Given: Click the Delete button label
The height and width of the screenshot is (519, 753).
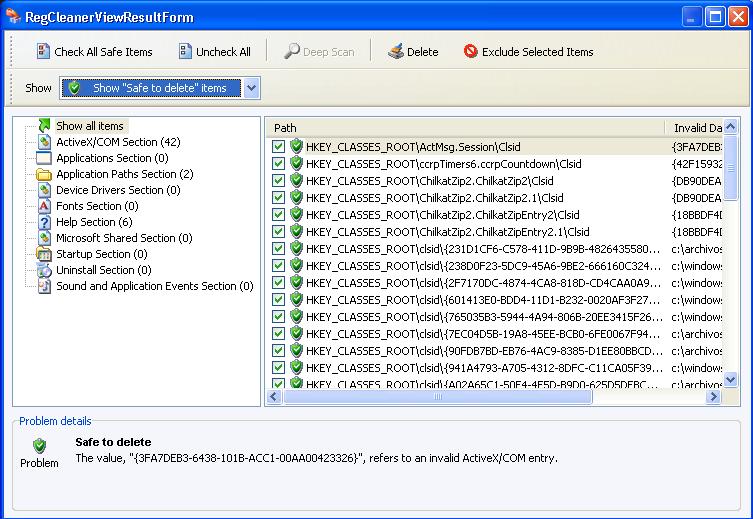Looking at the screenshot, I should (423, 52).
